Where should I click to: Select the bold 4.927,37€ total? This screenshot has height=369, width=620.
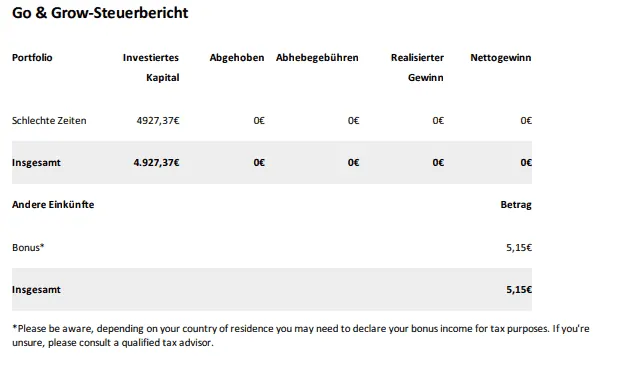coord(156,163)
